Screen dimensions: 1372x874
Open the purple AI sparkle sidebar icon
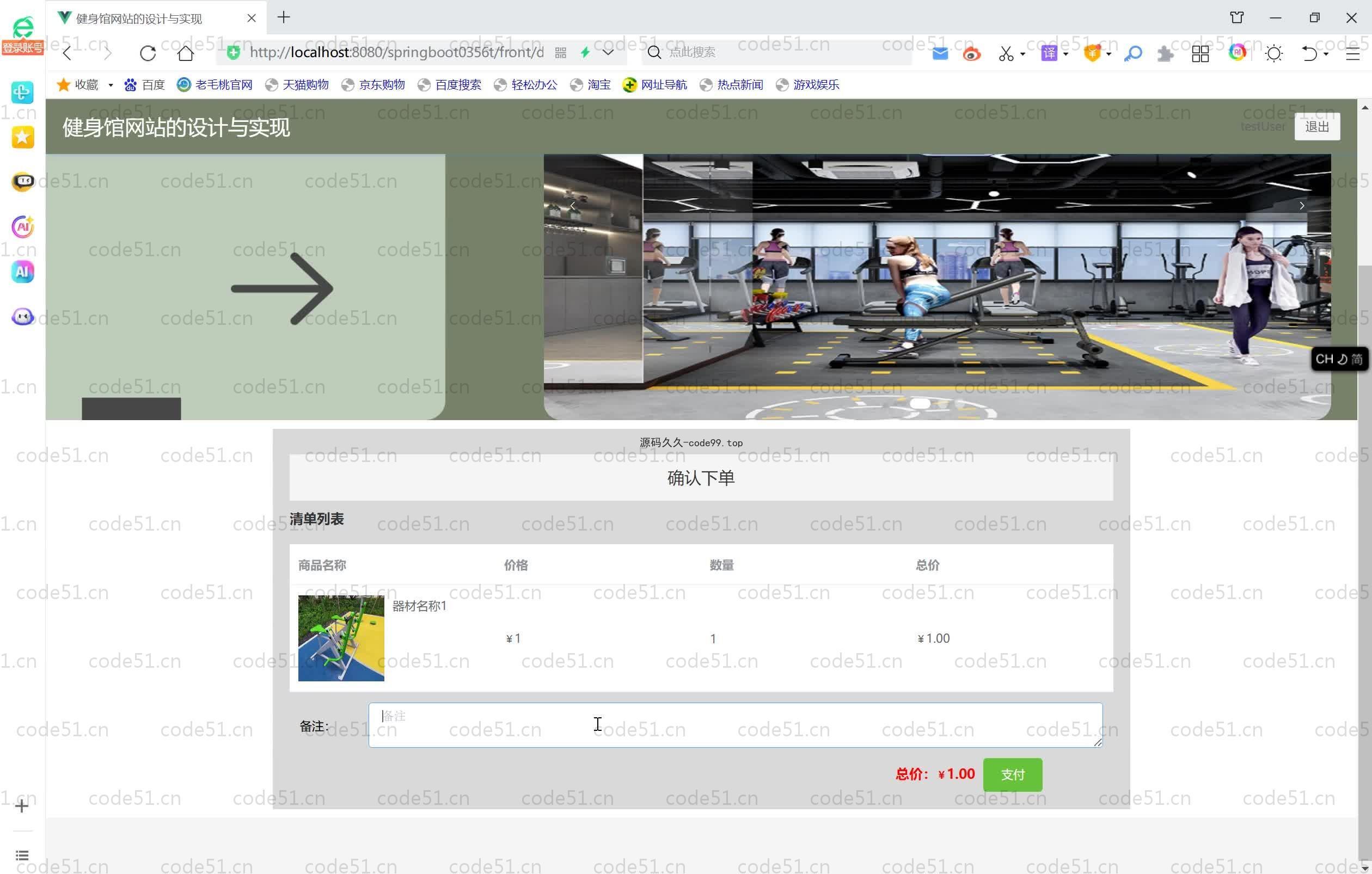click(x=23, y=226)
